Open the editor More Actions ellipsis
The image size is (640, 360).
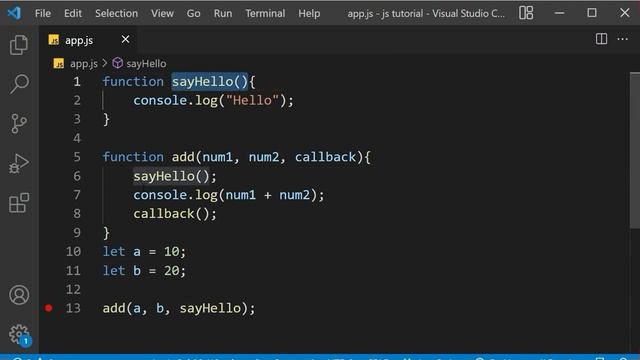coord(622,39)
